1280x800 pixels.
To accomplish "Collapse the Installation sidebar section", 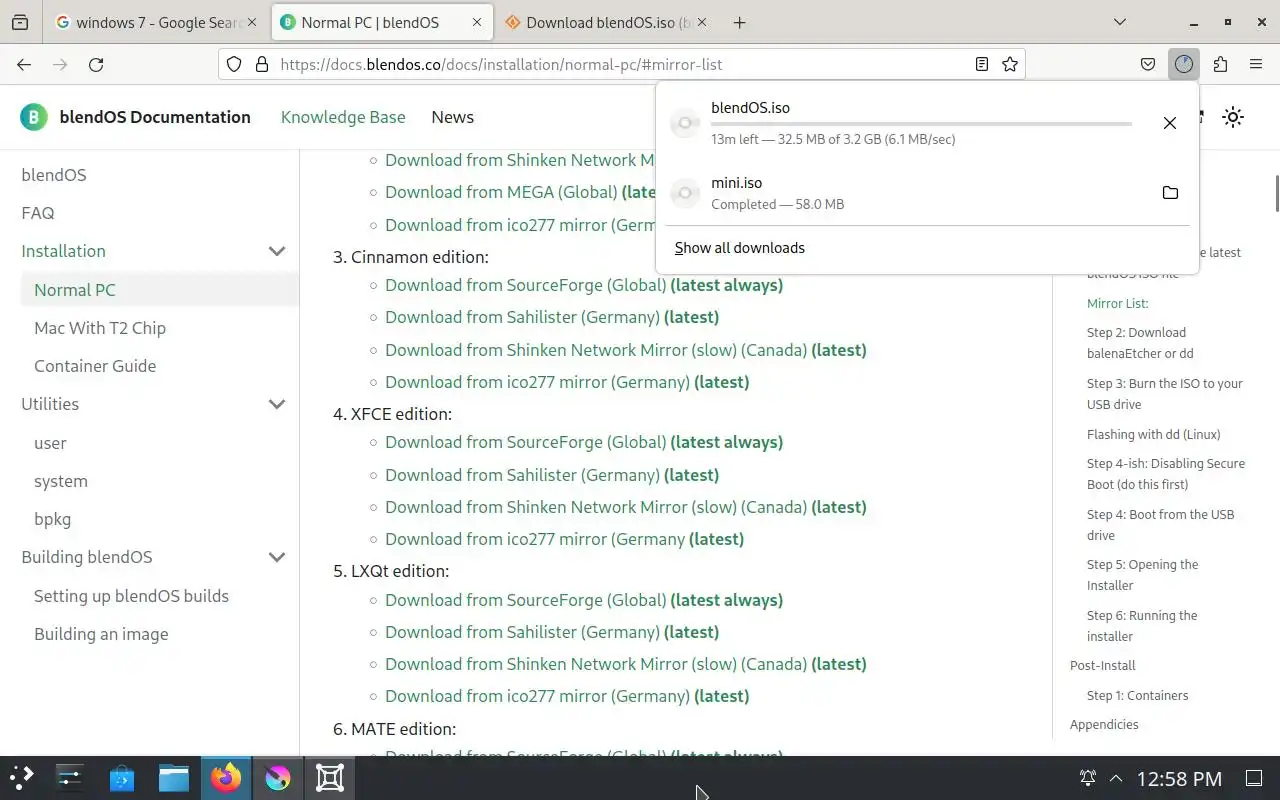I will [x=277, y=251].
